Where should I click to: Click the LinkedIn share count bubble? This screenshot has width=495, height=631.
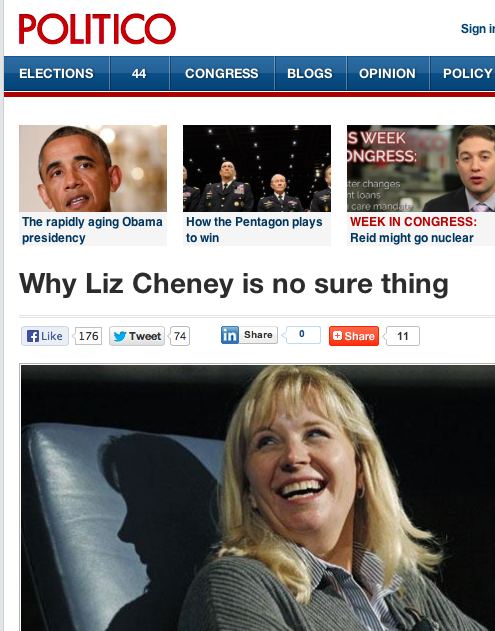click(302, 335)
